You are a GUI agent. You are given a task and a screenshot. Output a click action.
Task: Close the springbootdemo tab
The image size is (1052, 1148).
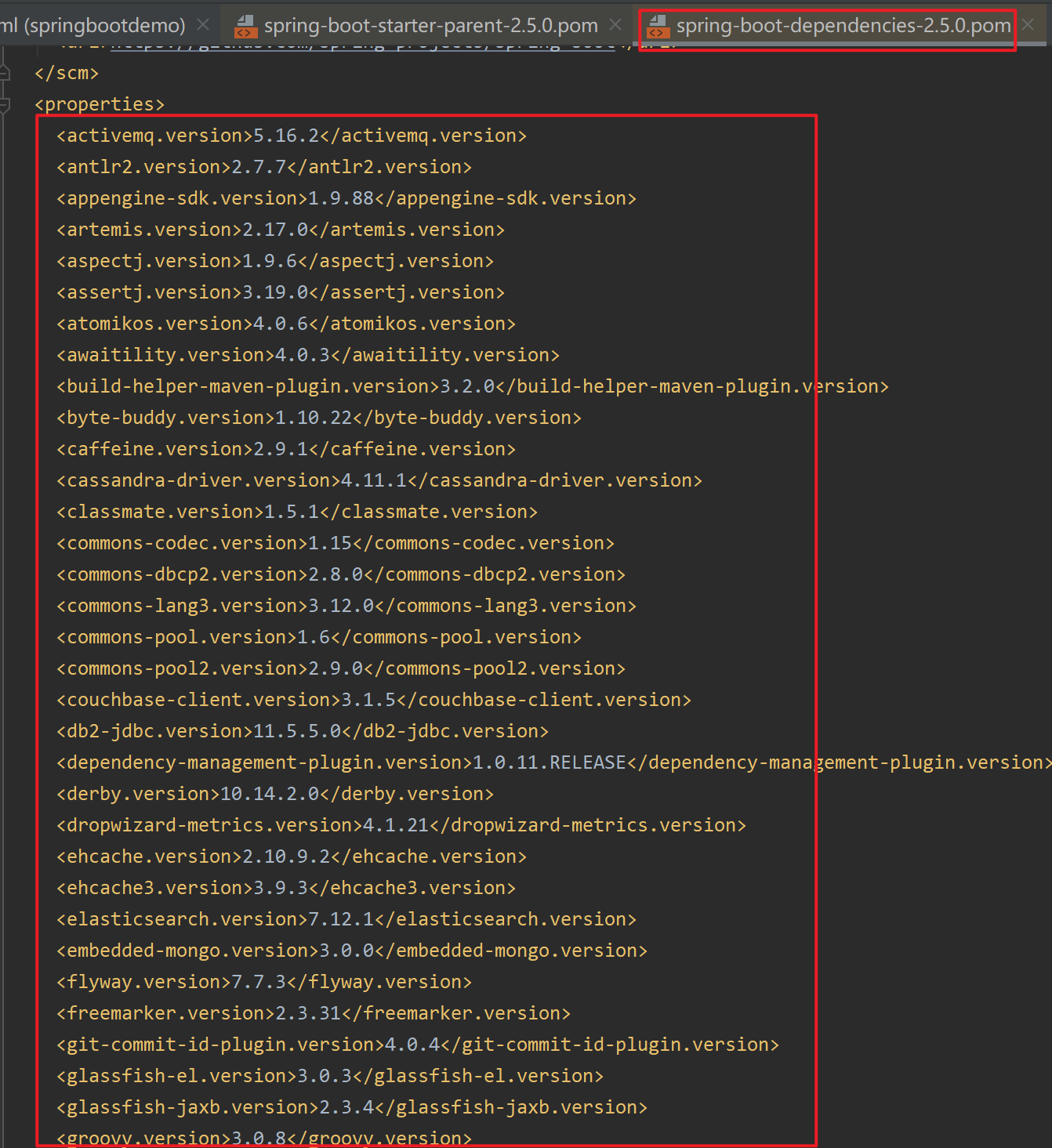pyautogui.click(x=203, y=25)
